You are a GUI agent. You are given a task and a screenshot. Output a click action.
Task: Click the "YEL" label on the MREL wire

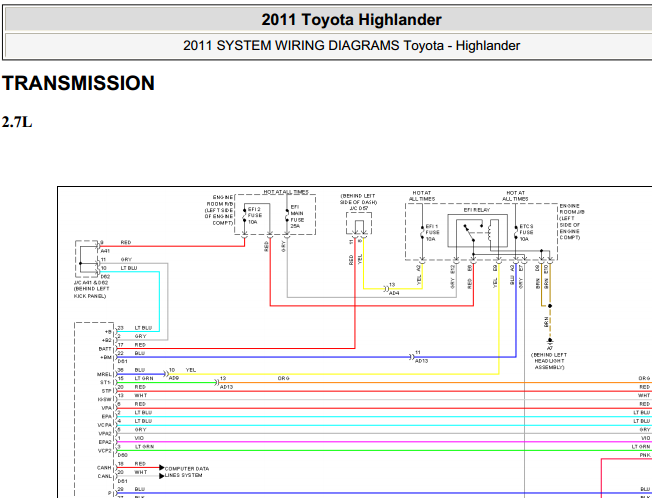coord(191,370)
